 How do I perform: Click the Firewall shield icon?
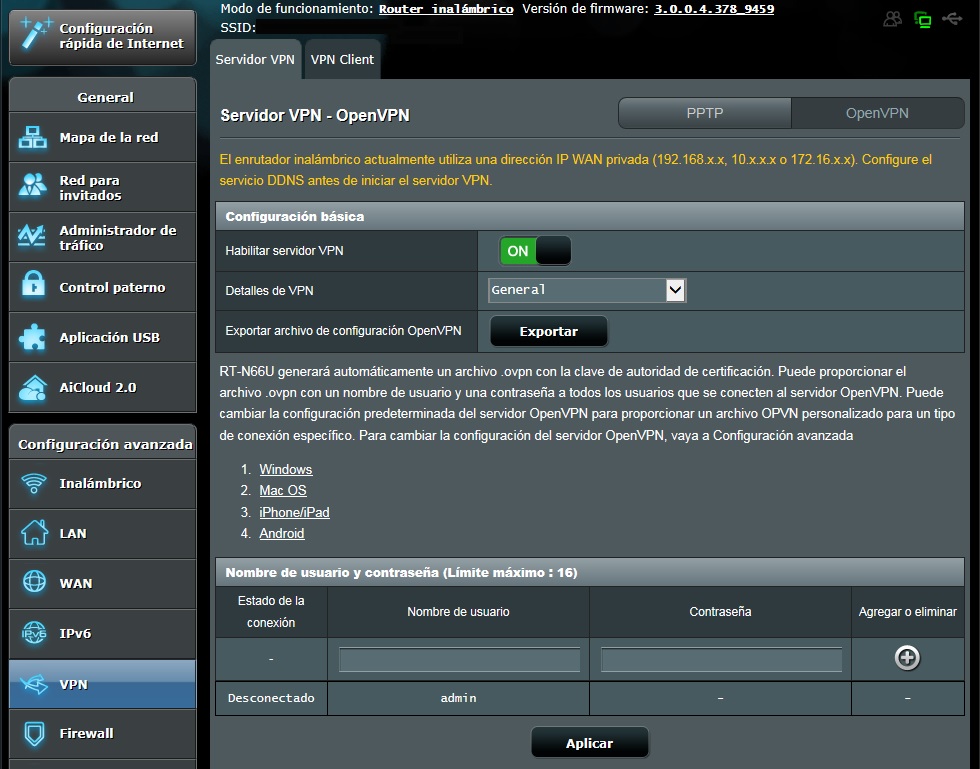click(x=34, y=734)
